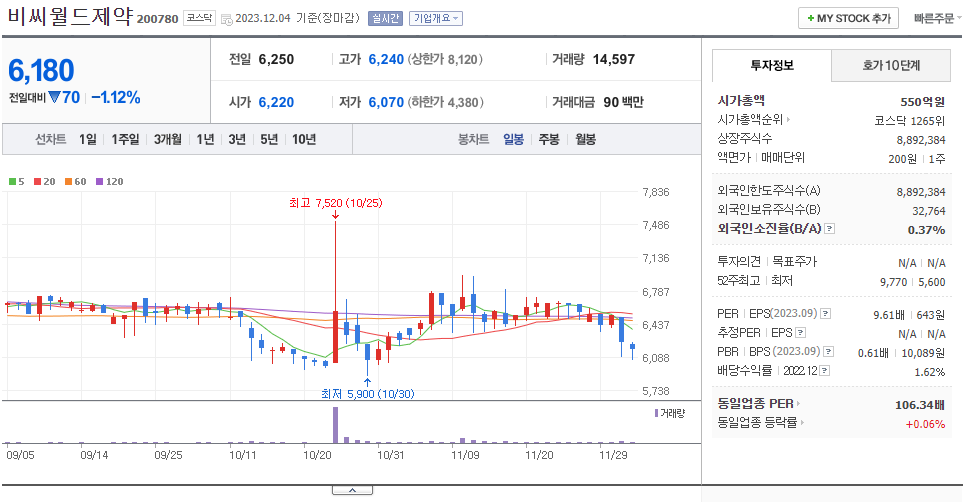Viewport: 965px width, 502px height.
Task: Click the 목표주가 label
Action: click(x=794, y=261)
